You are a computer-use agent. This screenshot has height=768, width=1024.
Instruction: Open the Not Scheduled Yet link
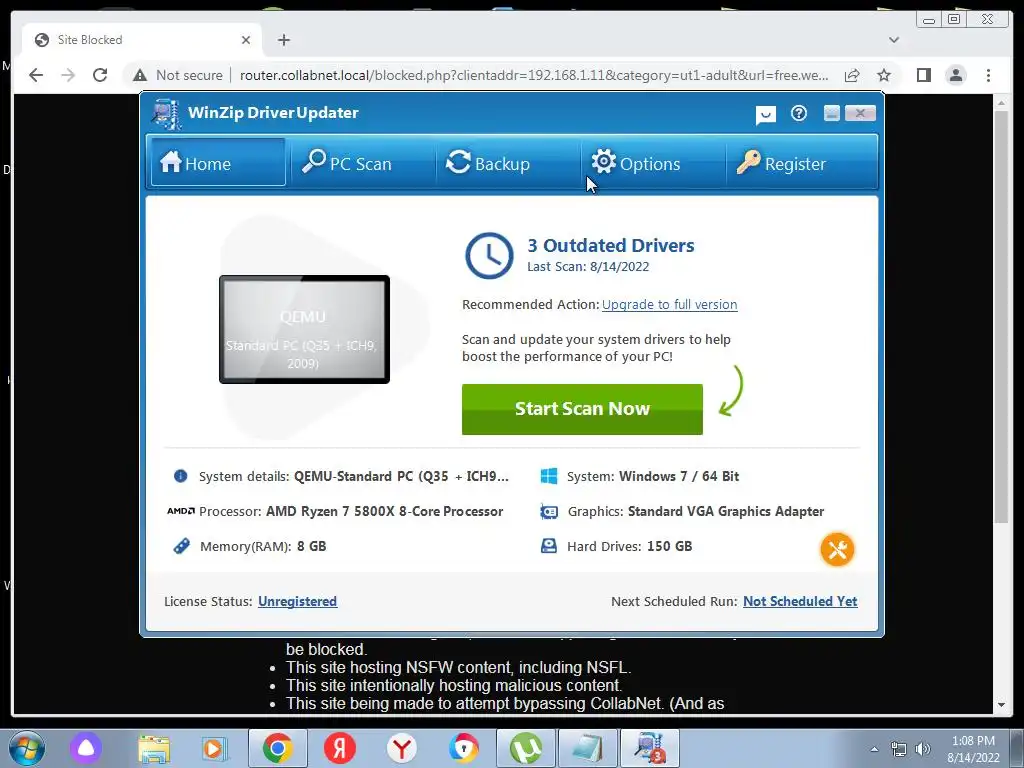click(800, 601)
